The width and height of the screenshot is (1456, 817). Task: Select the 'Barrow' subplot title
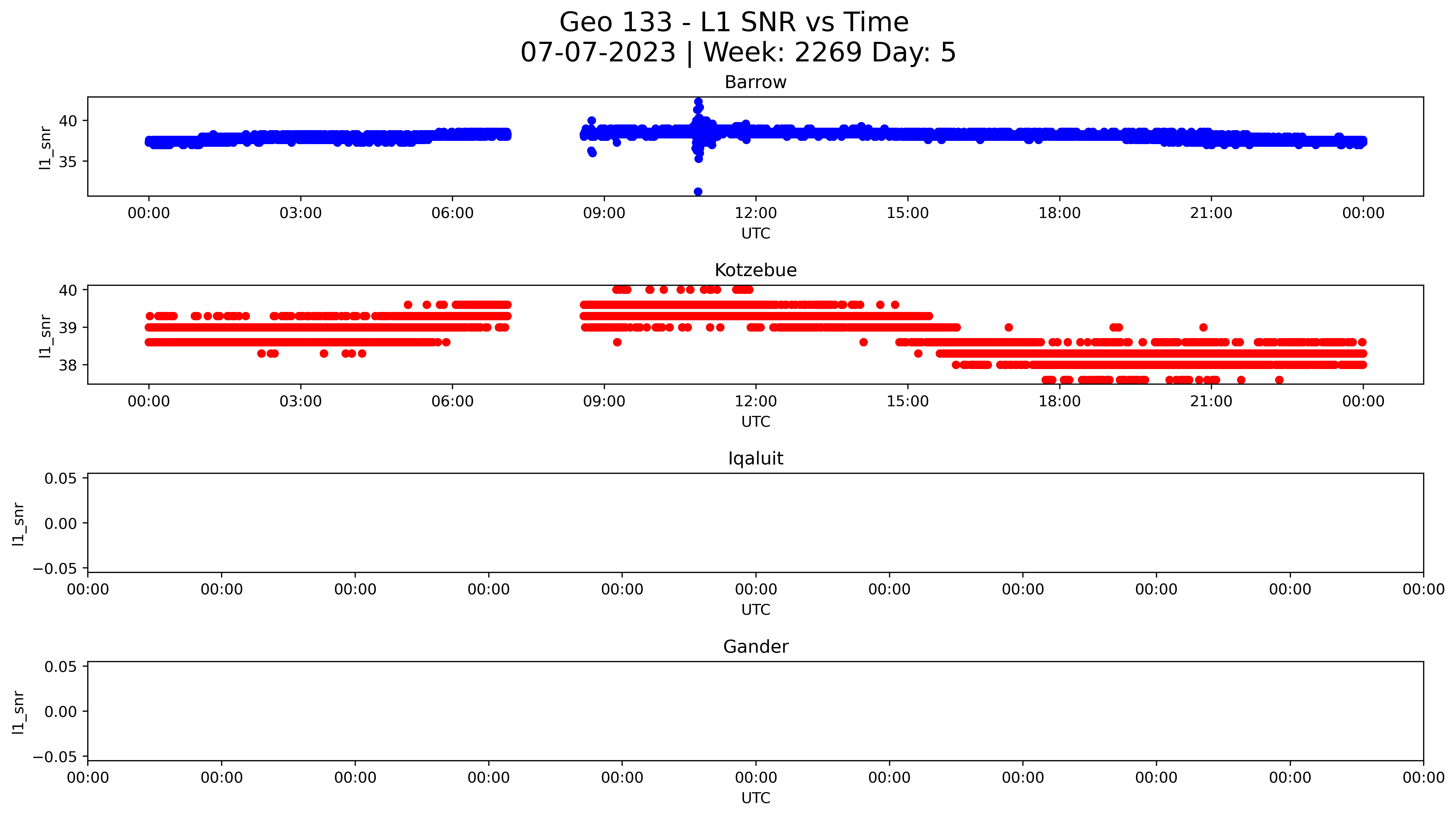click(755, 82)
